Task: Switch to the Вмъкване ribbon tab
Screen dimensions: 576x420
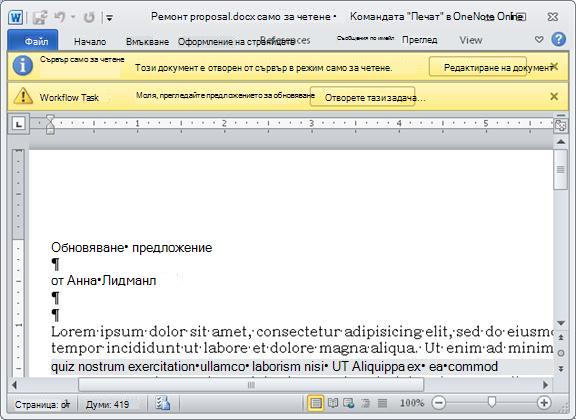Action: pyautogui.click(x=147, y=42)
